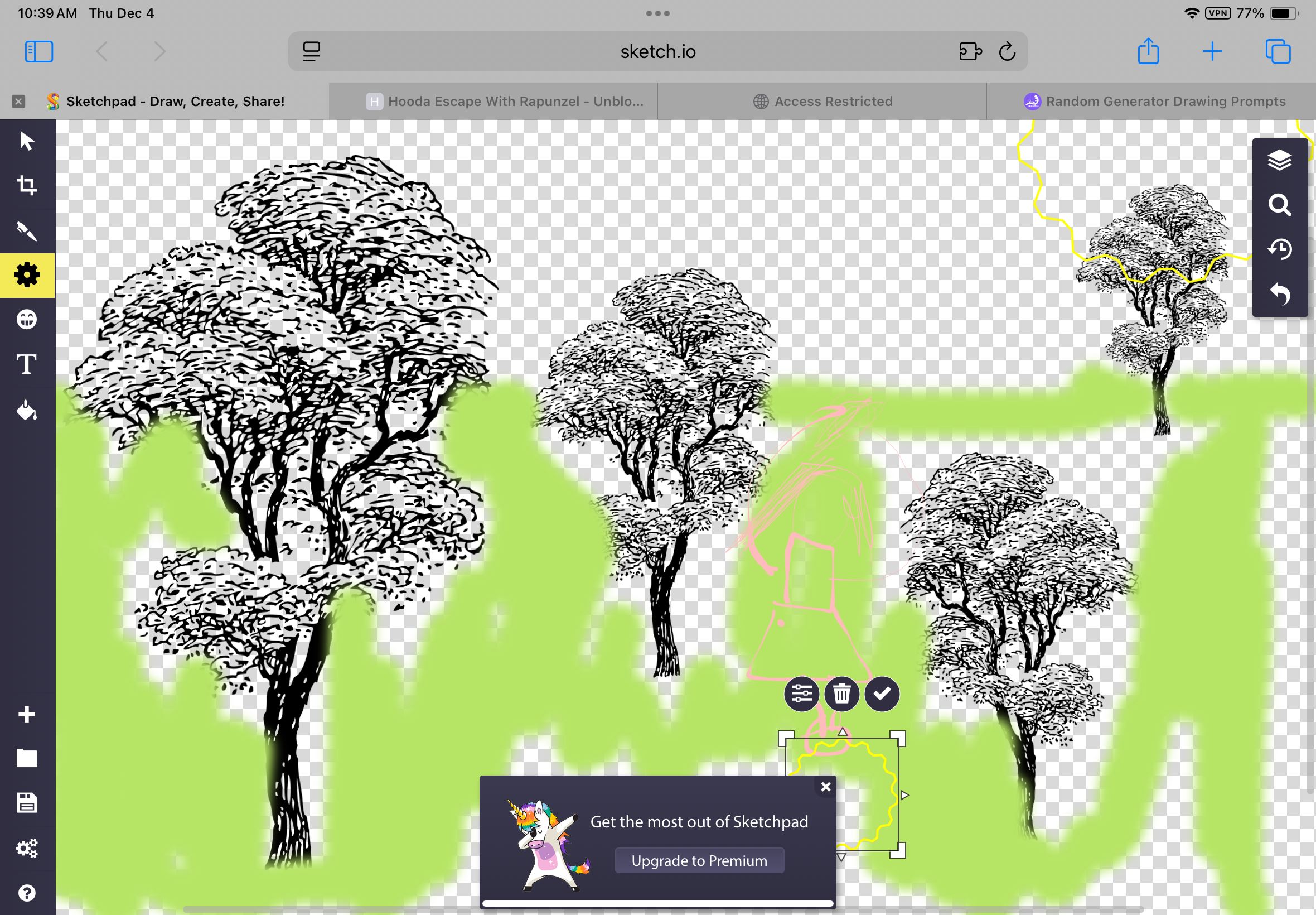Screen dimensions: 1316x915
Task: Select the Brush tool
Action: [26, 230]
